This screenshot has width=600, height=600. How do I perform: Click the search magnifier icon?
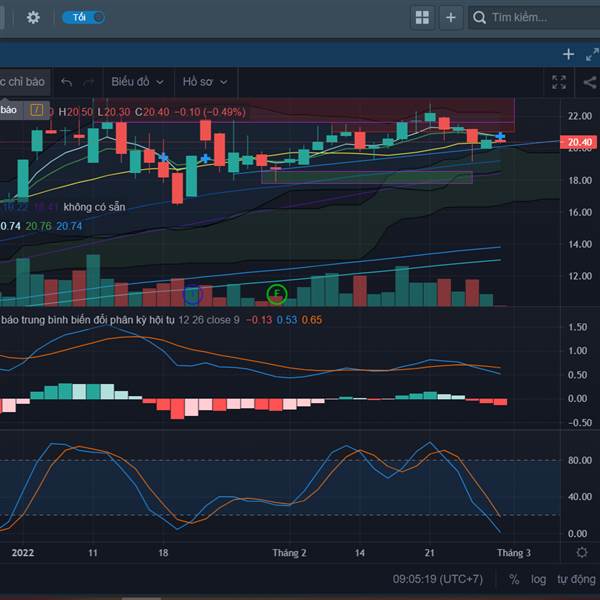click(479, 18)
